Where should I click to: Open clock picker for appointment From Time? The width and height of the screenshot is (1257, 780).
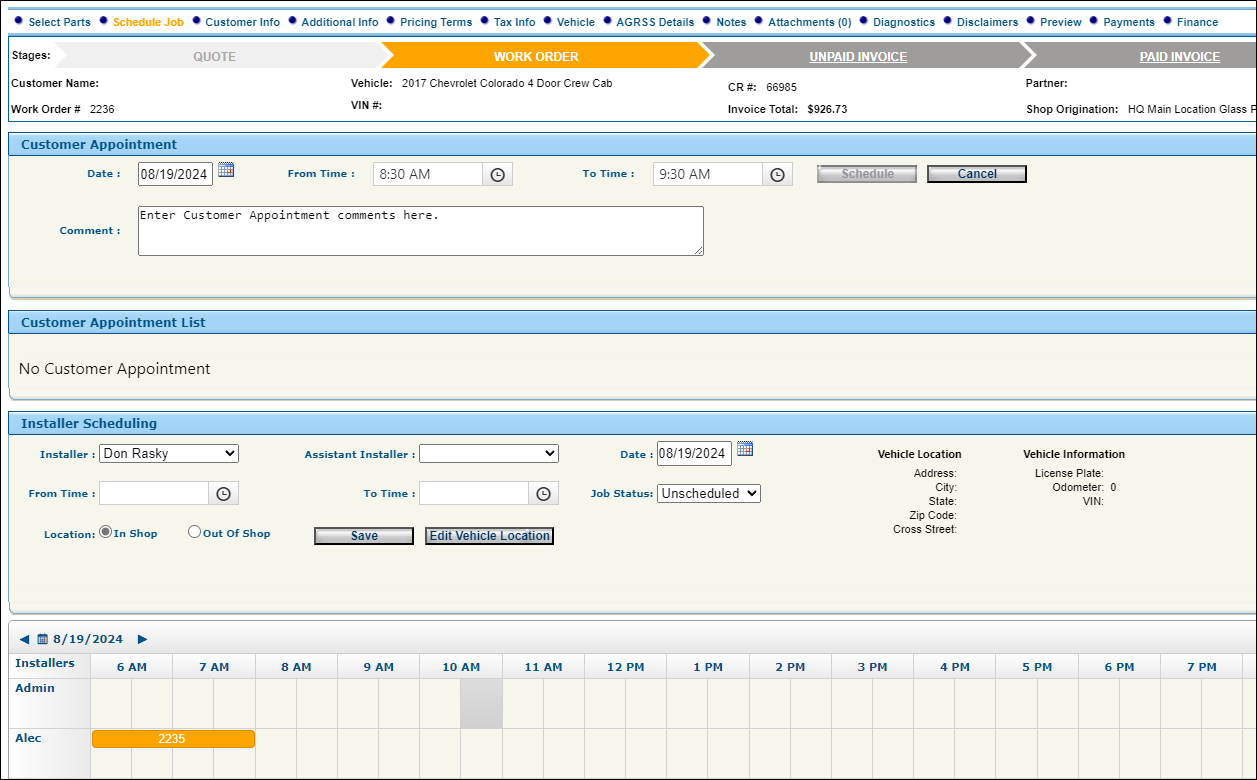497,174
